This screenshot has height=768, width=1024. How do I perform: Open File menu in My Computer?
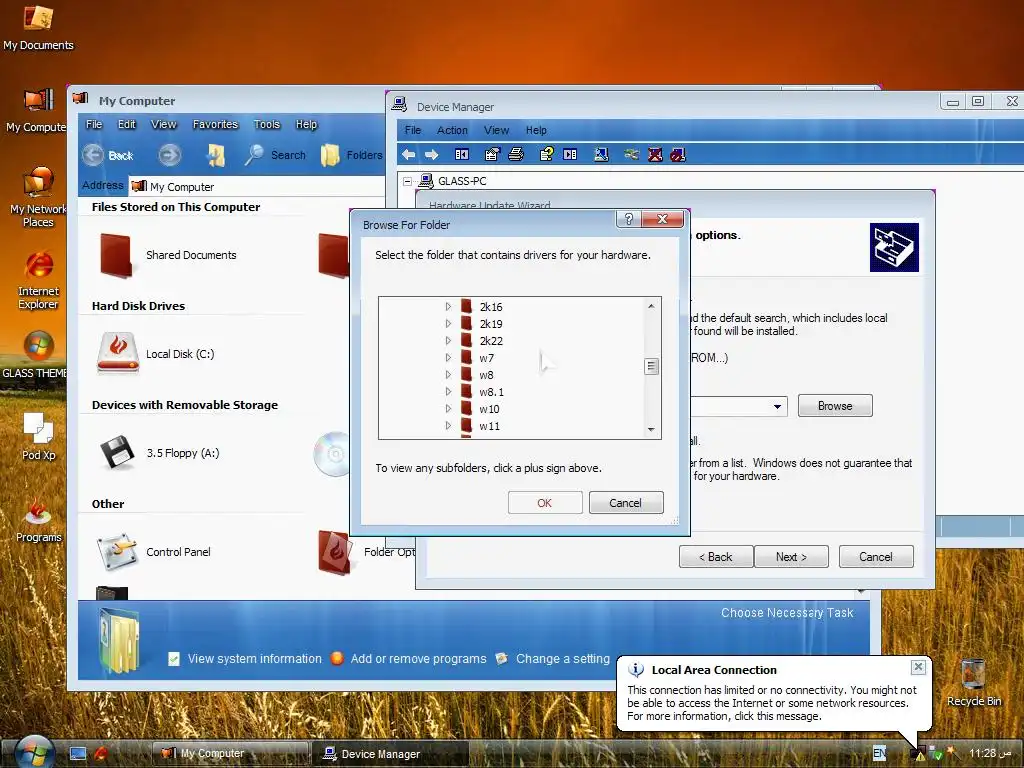coord(94,124)
